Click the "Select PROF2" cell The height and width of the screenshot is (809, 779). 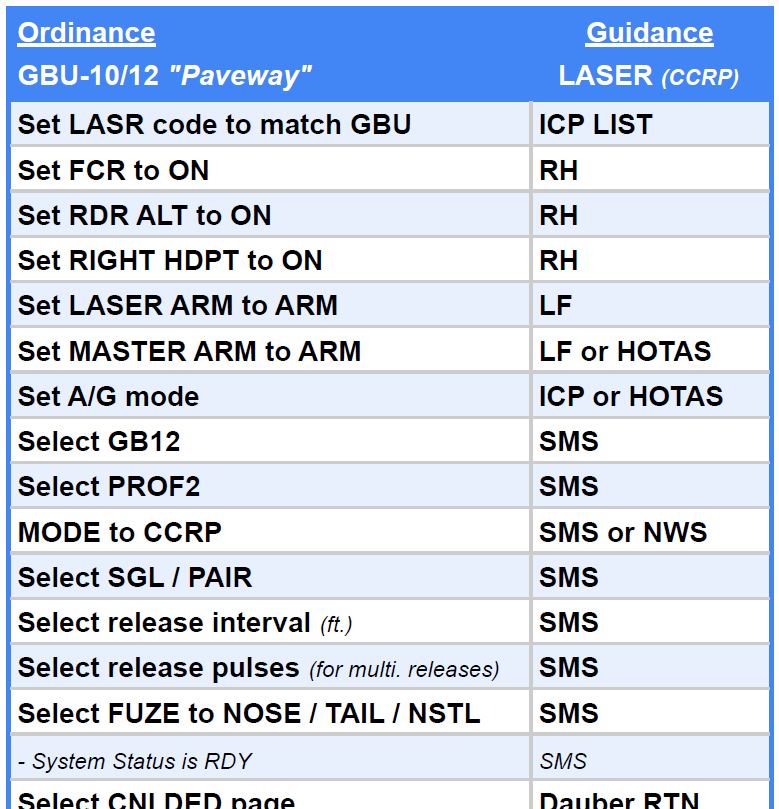pyautogui.click(x=109, y=487)
